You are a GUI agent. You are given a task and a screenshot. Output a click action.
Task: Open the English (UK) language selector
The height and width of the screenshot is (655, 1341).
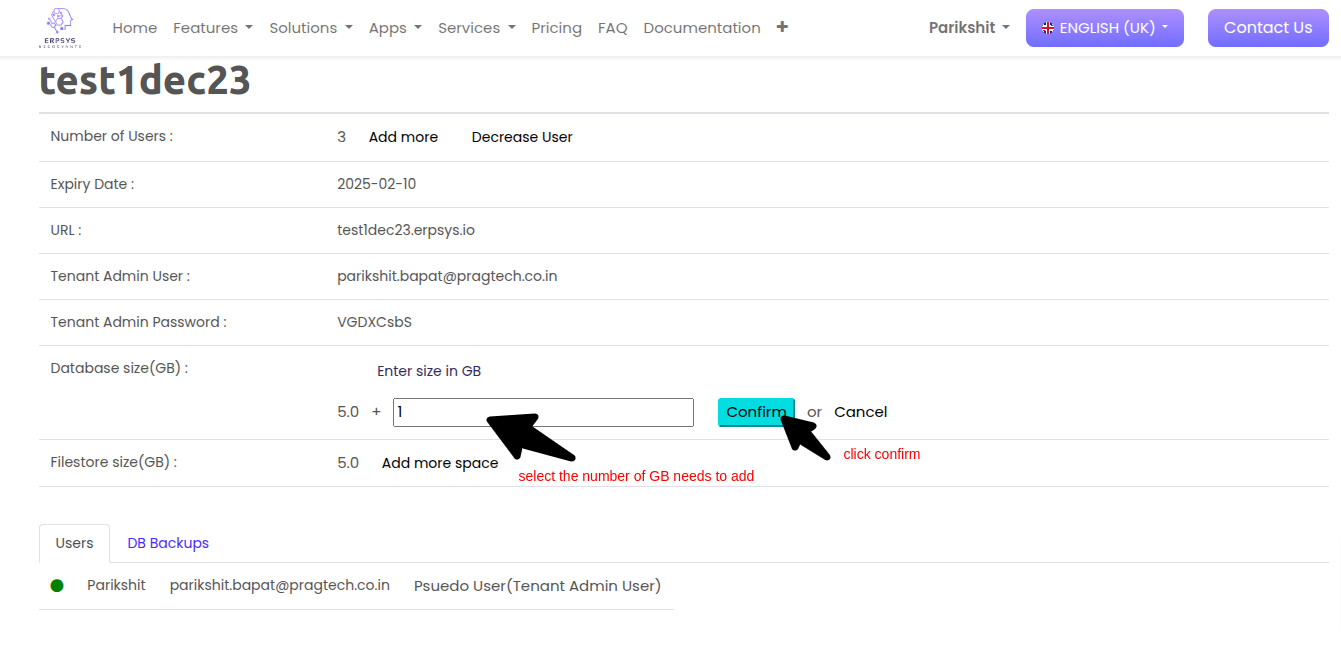coord(1104,28)
